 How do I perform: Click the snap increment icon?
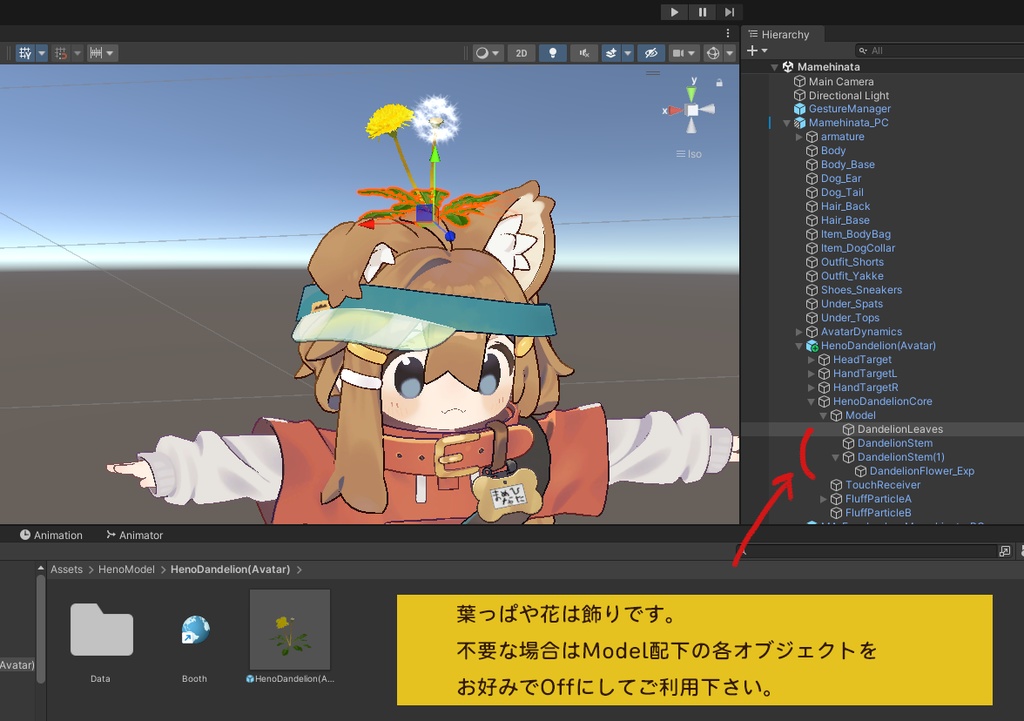pos(61,53)
